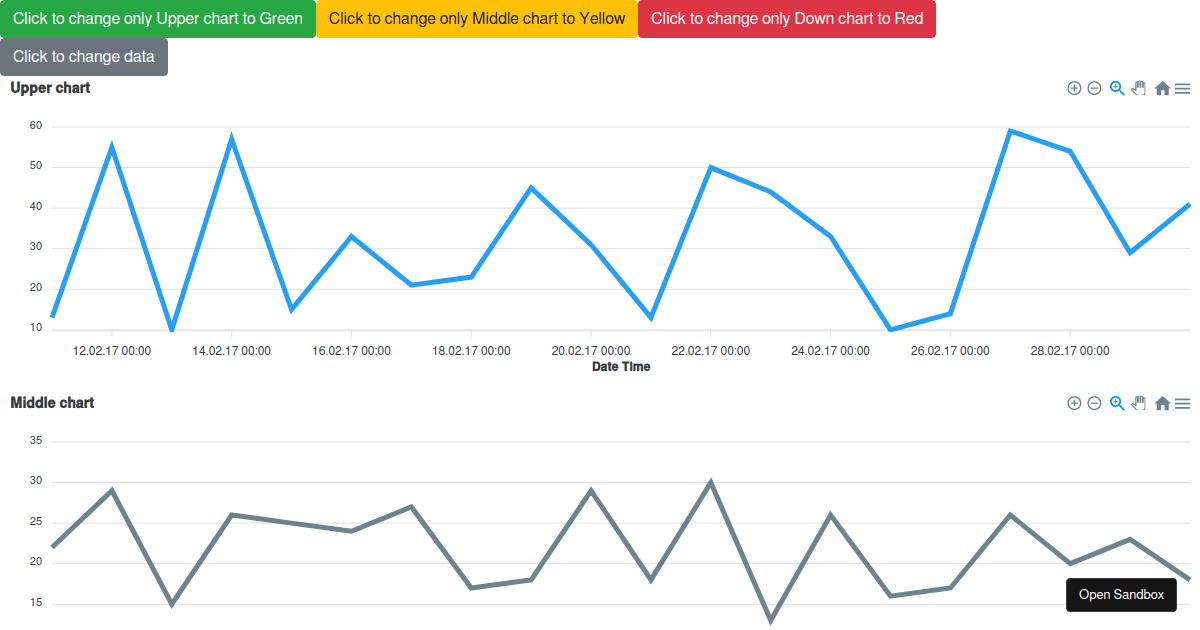Zoom in on the Upper chart
This screenshot has height=630, width=1200.
click(x=1074, y=88)
